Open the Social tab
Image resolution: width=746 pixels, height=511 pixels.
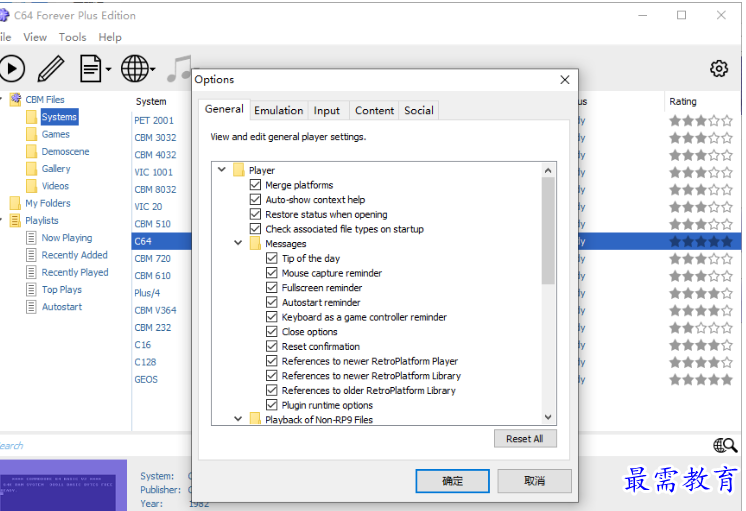[419, 110]
